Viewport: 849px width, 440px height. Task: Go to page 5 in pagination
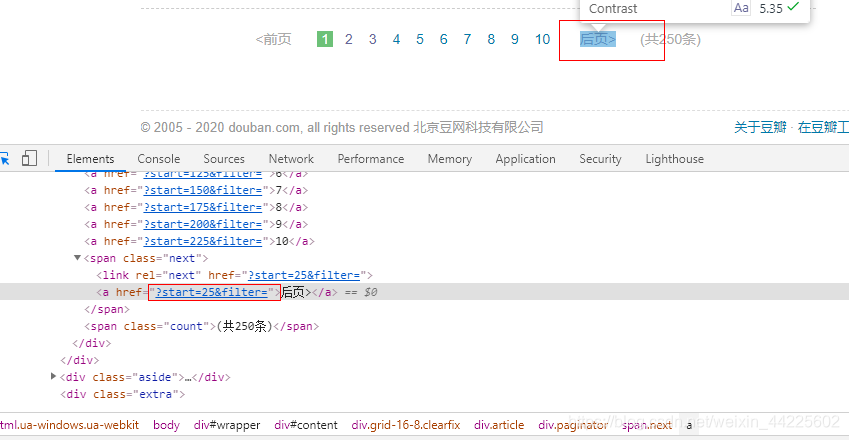tap(420, 39)
